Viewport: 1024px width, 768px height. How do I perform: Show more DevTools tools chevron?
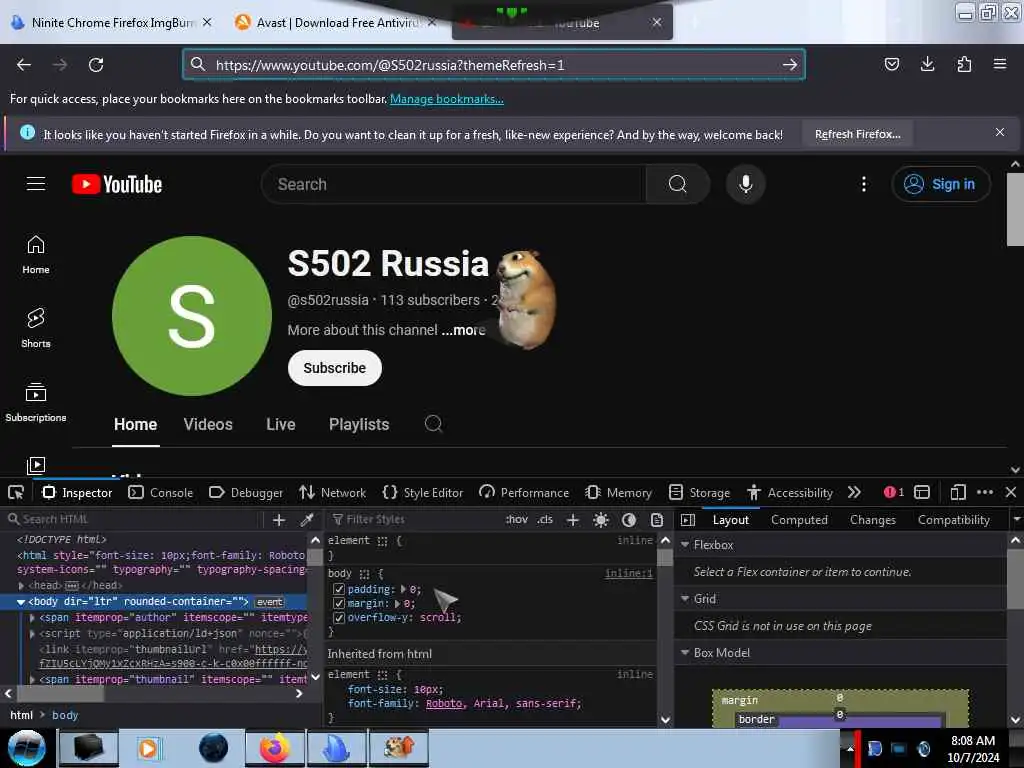[x=854, y=492]
